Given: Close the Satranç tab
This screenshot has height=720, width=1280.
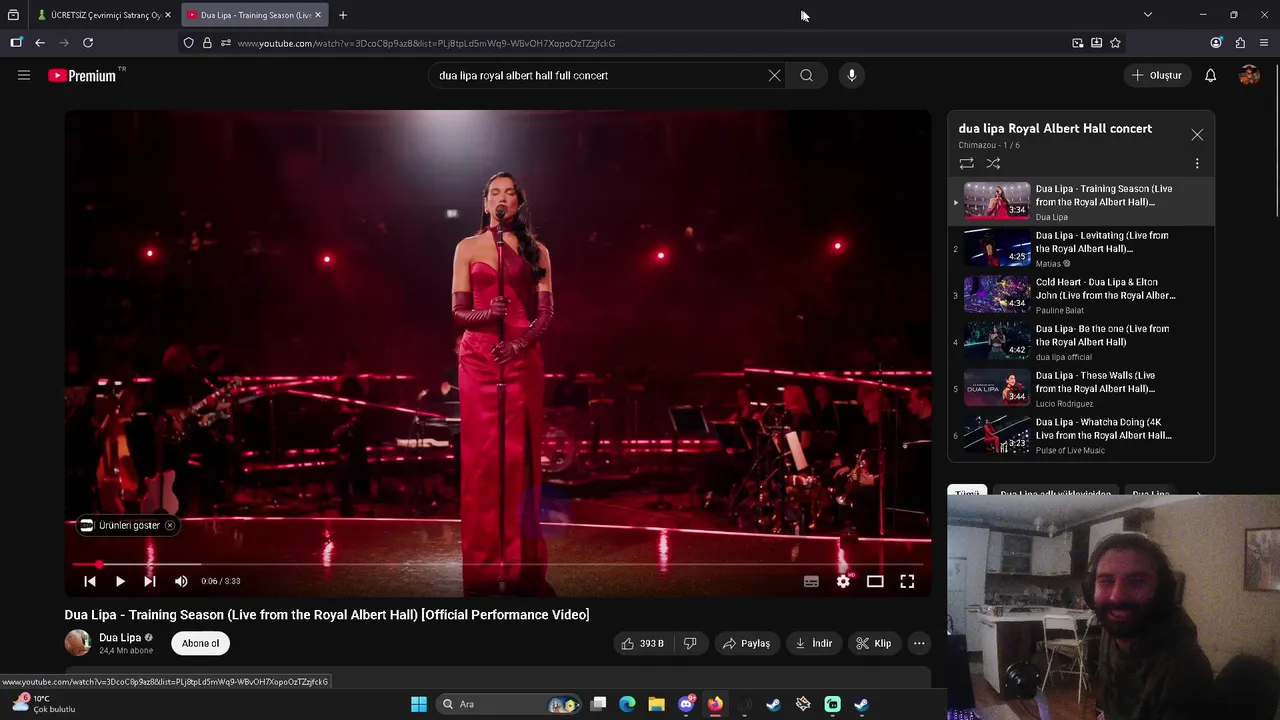Looking at the screenshot, I should pyautogui.click(x=168, y=15).
